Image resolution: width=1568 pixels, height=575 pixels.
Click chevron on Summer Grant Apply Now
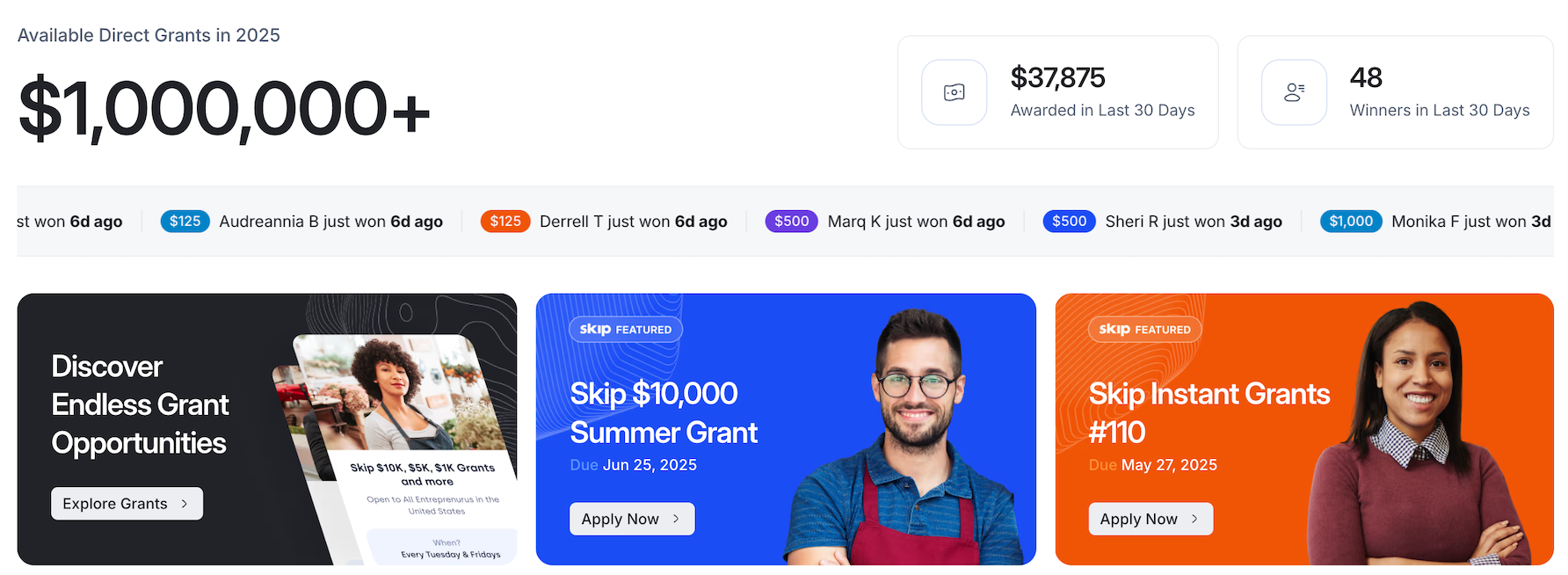pos(675,519)
